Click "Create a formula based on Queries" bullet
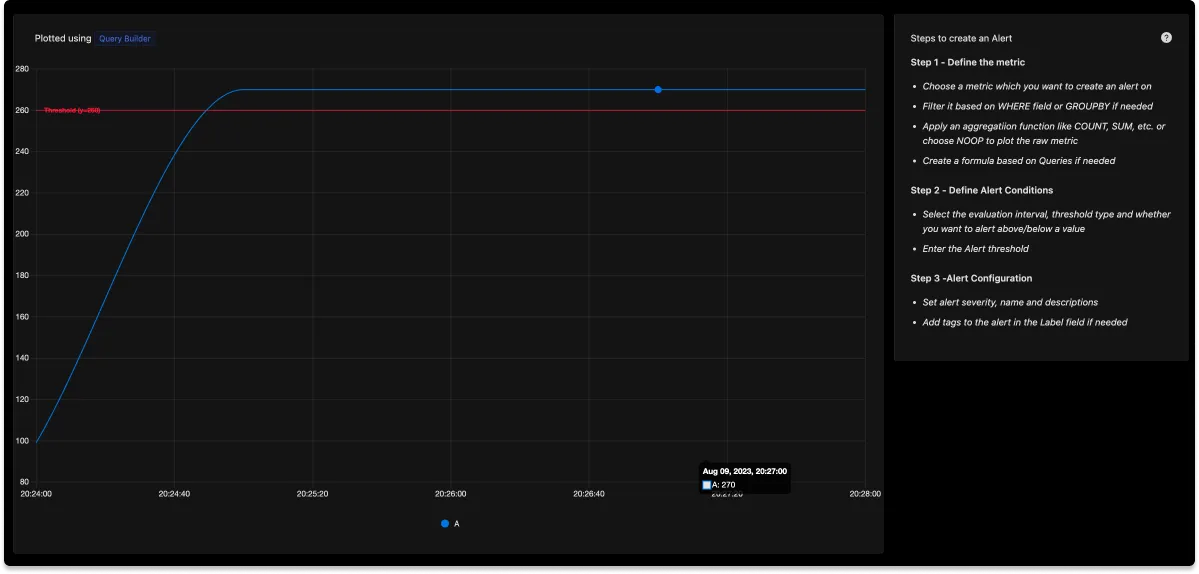 pos(1019,161)
